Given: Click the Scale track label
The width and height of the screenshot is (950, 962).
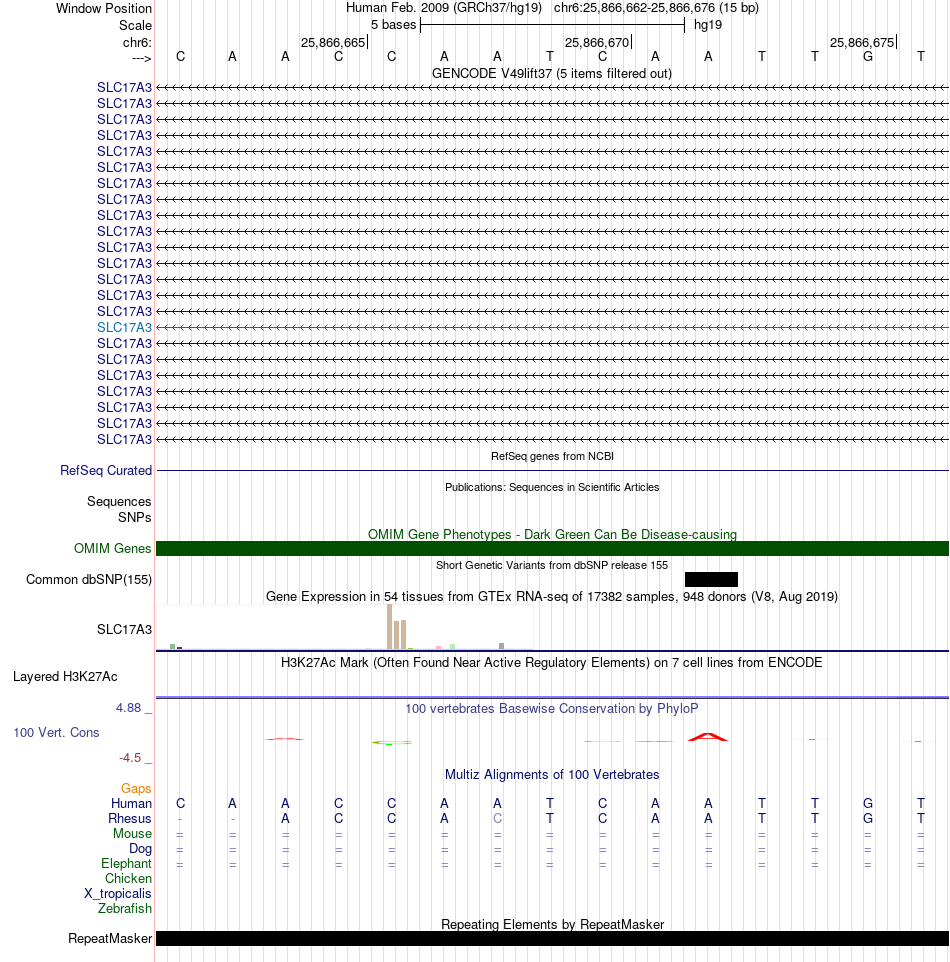Looking at the screenshot, I should coord(135,26).
